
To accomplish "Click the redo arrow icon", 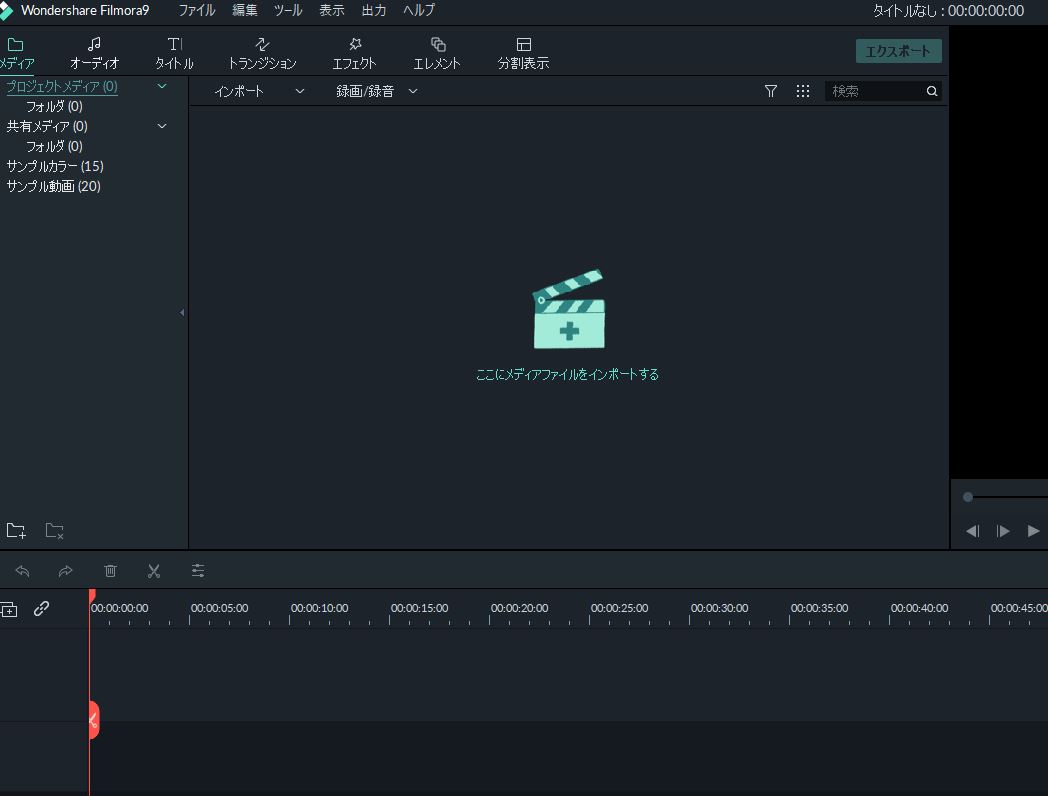I will click(66, 571).
